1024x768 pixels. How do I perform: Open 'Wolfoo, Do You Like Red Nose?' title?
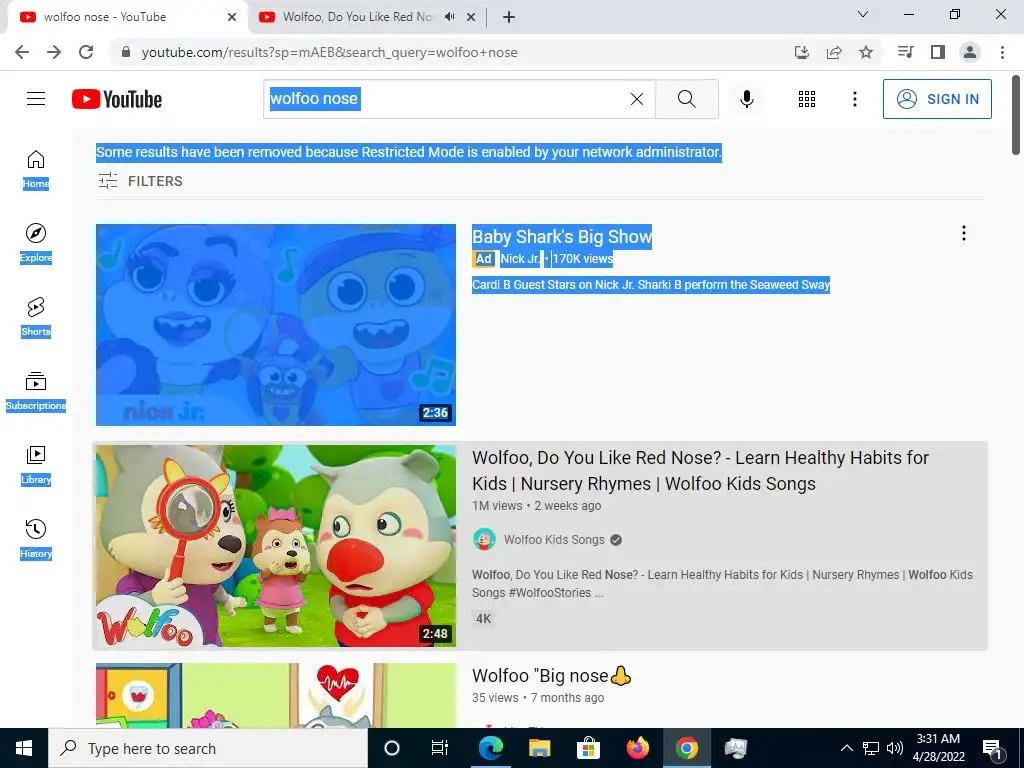coord(700,470)
